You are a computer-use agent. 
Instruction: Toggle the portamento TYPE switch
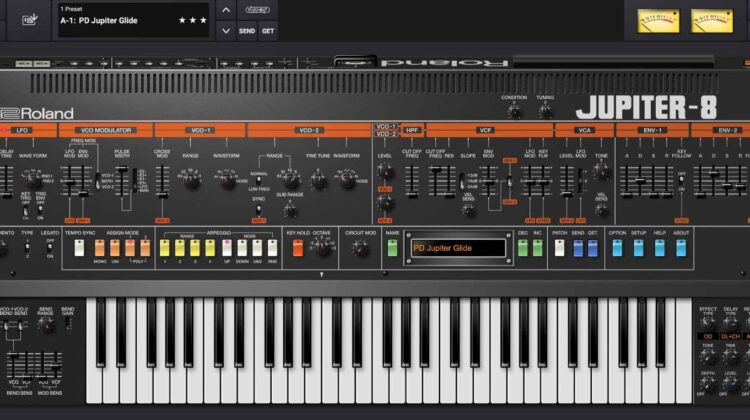coord(27,248)
